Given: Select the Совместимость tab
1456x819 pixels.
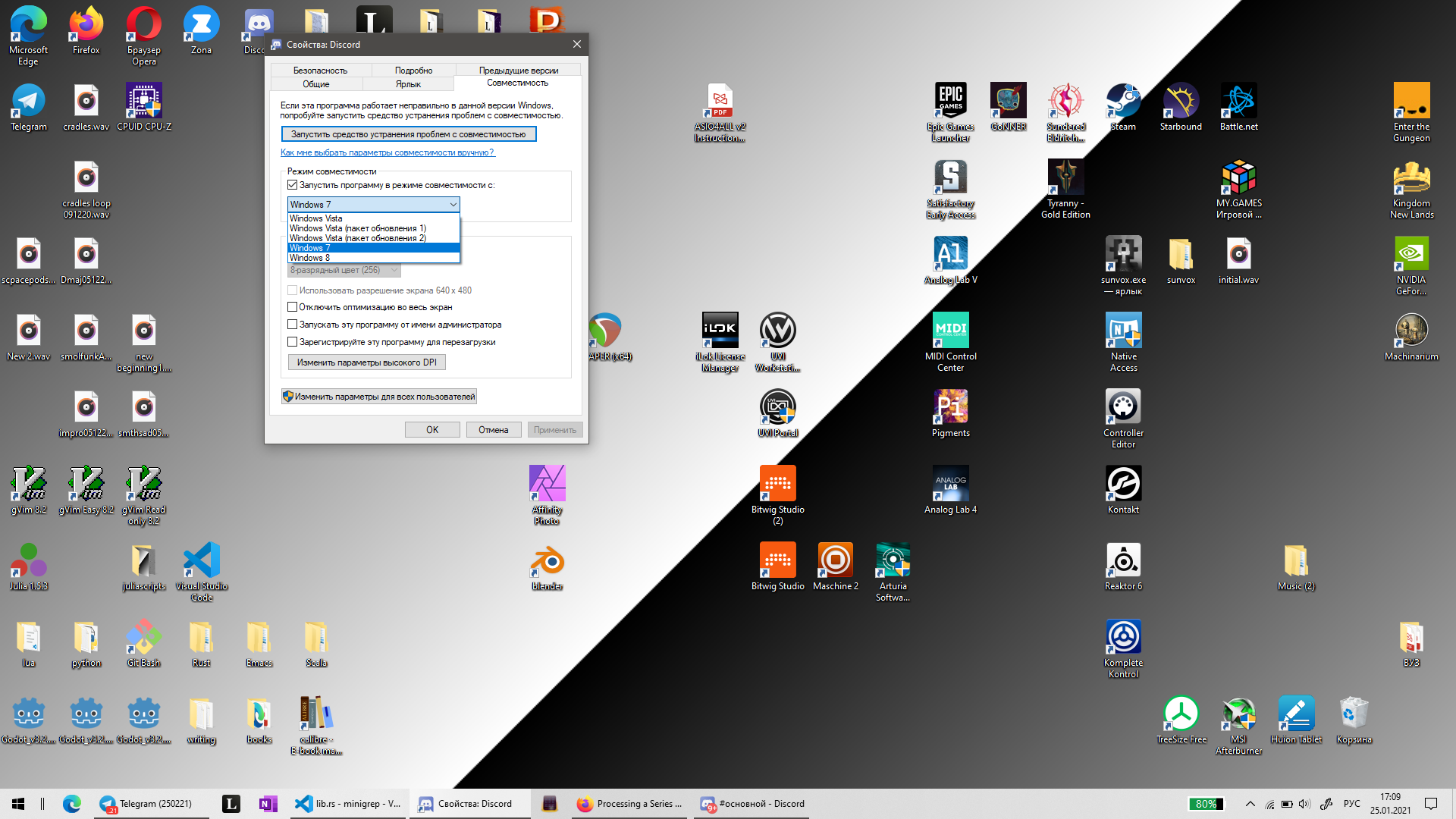Looking at the screenshot, I should [x=518, y=83].
